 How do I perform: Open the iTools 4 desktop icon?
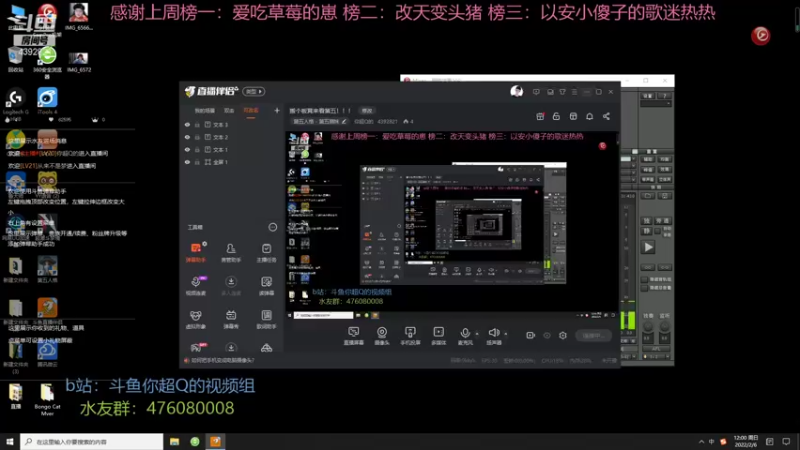tap(47, 101)
